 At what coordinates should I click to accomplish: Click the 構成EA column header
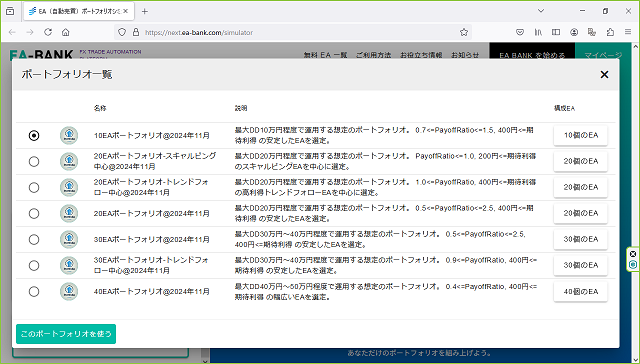click(564, 108)
